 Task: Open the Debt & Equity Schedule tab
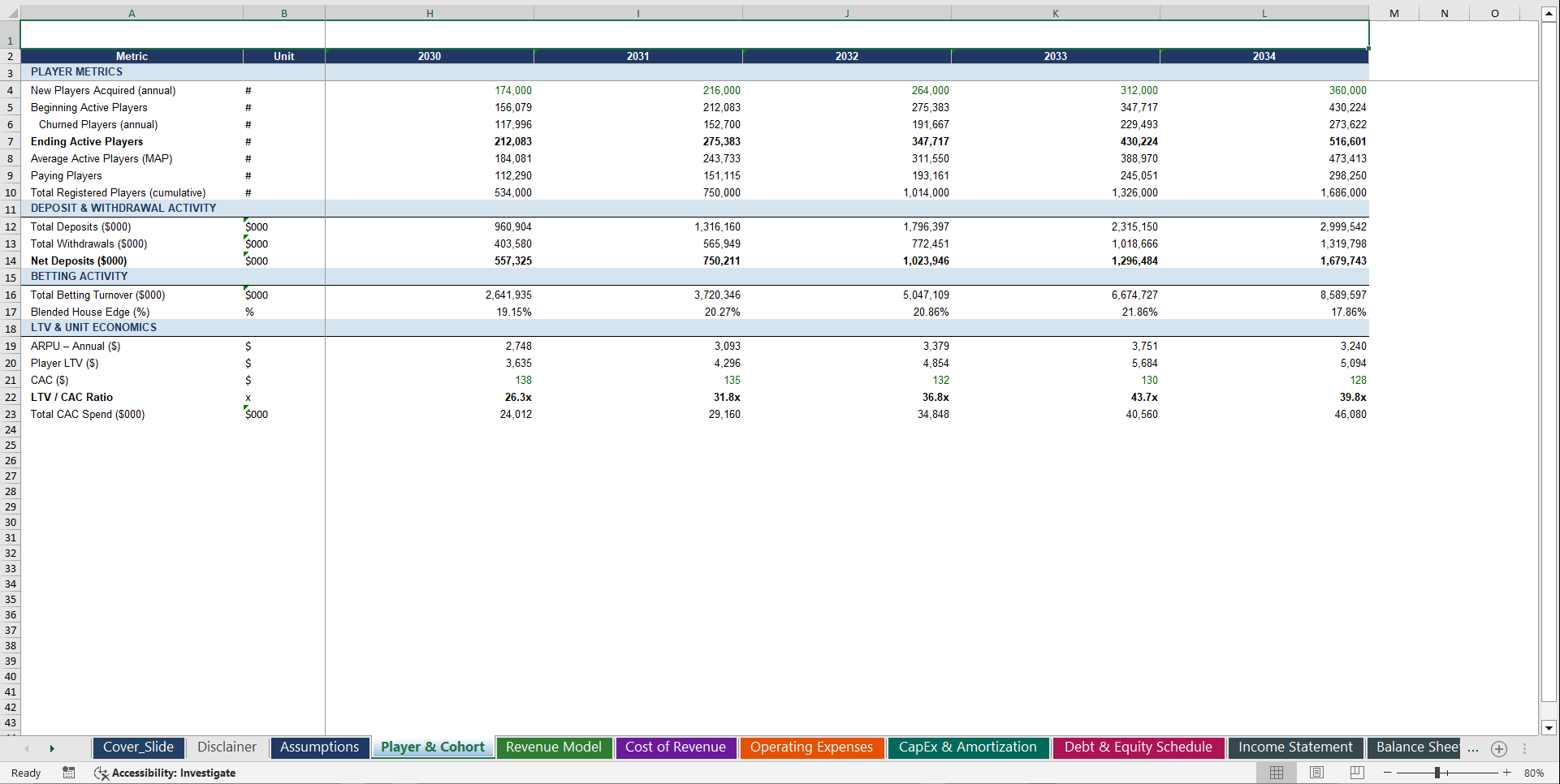(x=1138, y=747)
